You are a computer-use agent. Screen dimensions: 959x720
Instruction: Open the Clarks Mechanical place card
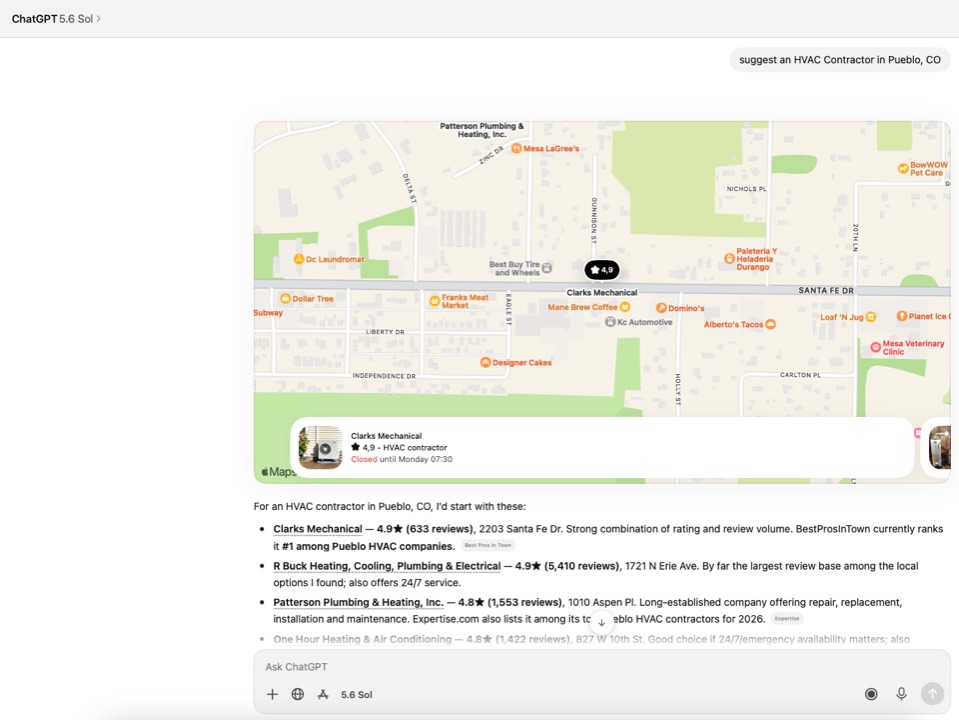click(602, 447)
